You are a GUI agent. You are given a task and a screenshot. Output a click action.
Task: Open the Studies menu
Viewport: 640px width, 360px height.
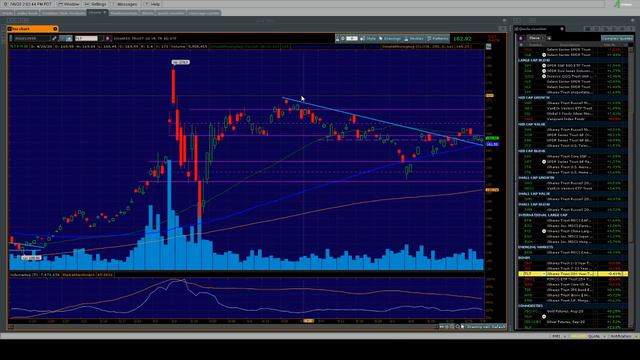[414, 38]
